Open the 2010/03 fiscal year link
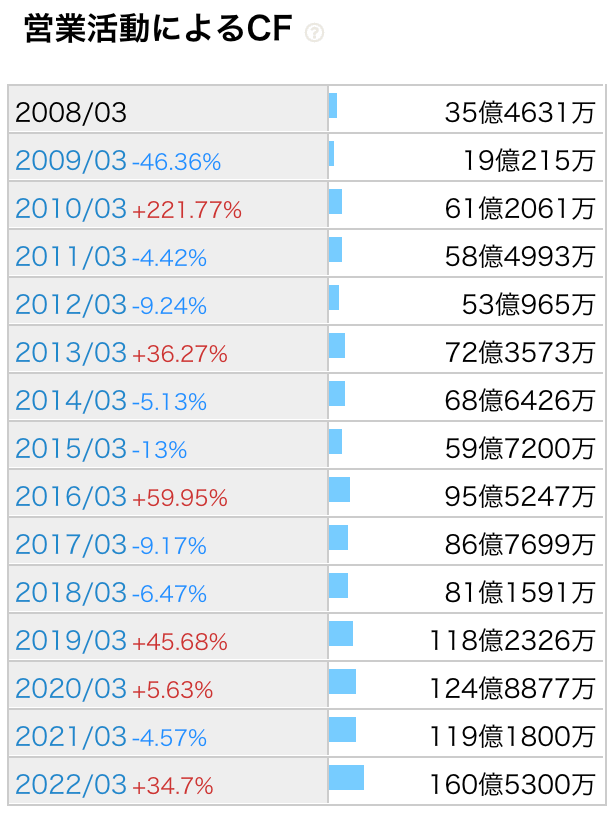The image size is (614, 816). [71, 209]
